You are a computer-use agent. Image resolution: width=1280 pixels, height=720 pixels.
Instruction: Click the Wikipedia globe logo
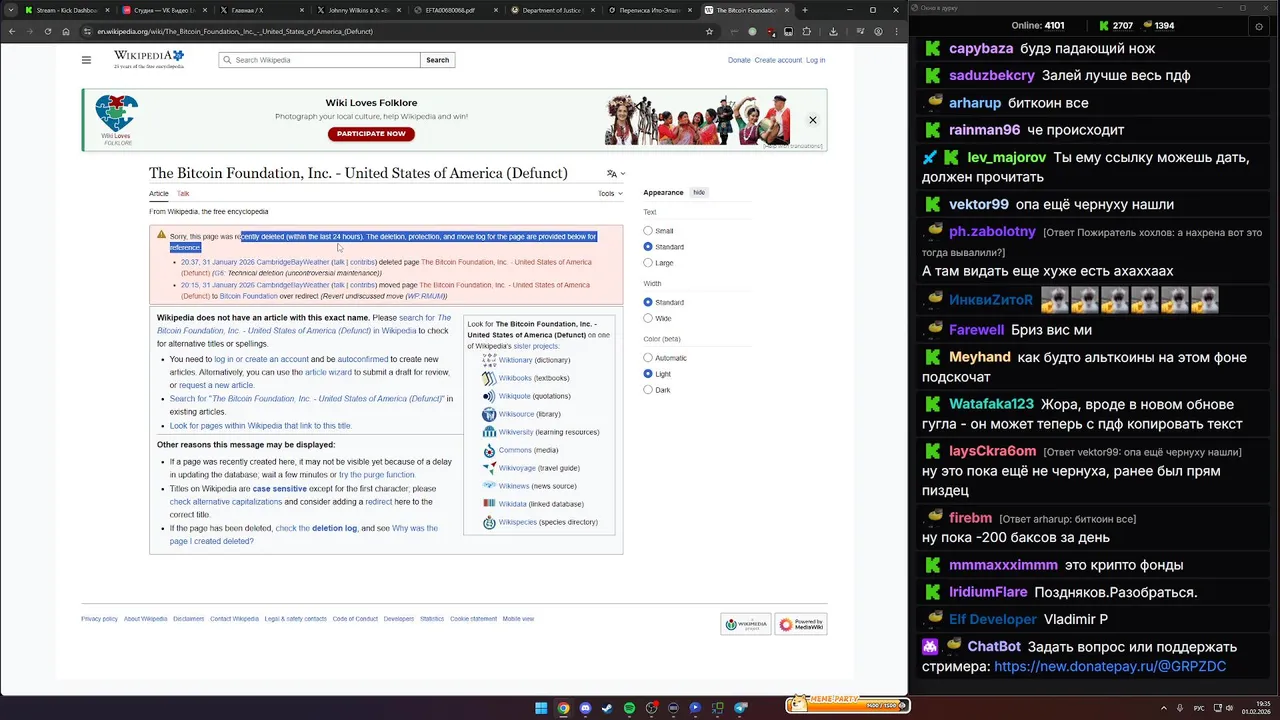pyautogui.click(x=149, y=59)
